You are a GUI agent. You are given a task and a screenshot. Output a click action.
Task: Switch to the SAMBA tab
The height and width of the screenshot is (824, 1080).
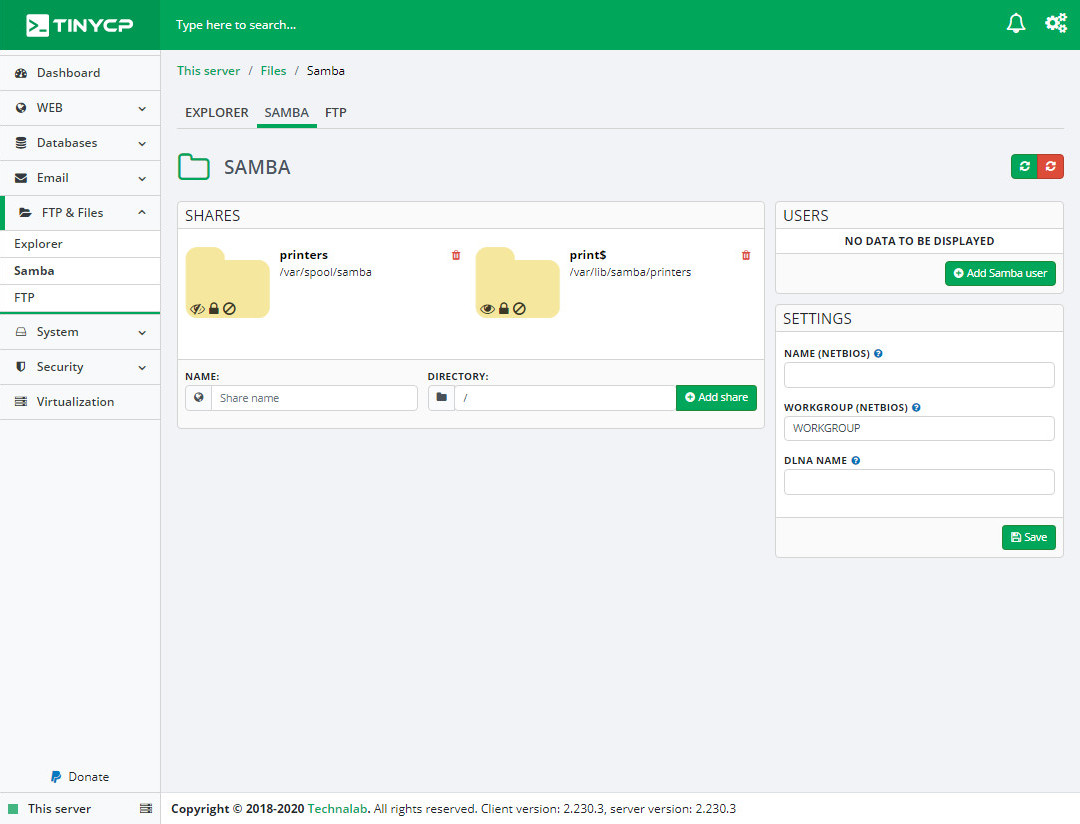click(x=287, y=112)
